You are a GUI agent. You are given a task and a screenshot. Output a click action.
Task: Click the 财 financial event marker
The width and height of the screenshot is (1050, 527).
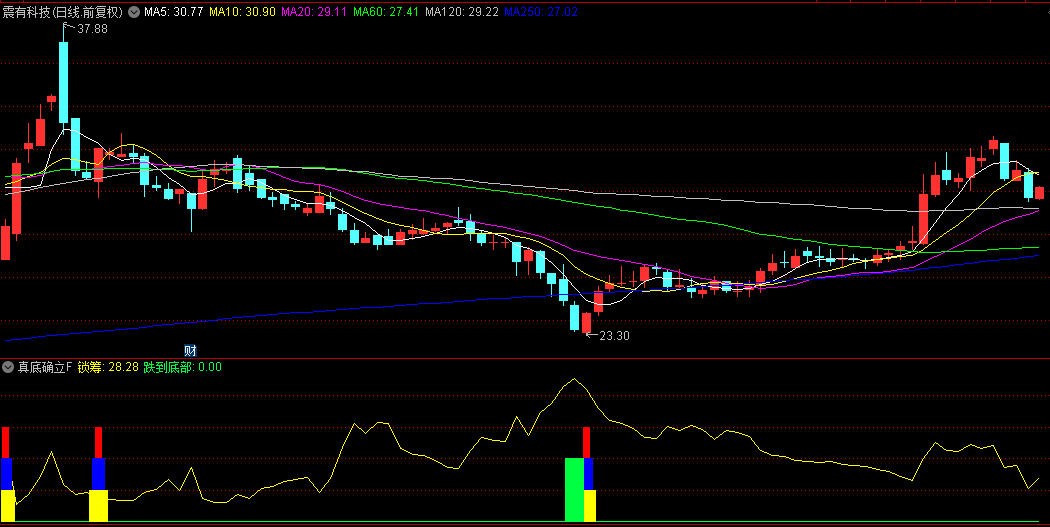[x=190, y=350]
